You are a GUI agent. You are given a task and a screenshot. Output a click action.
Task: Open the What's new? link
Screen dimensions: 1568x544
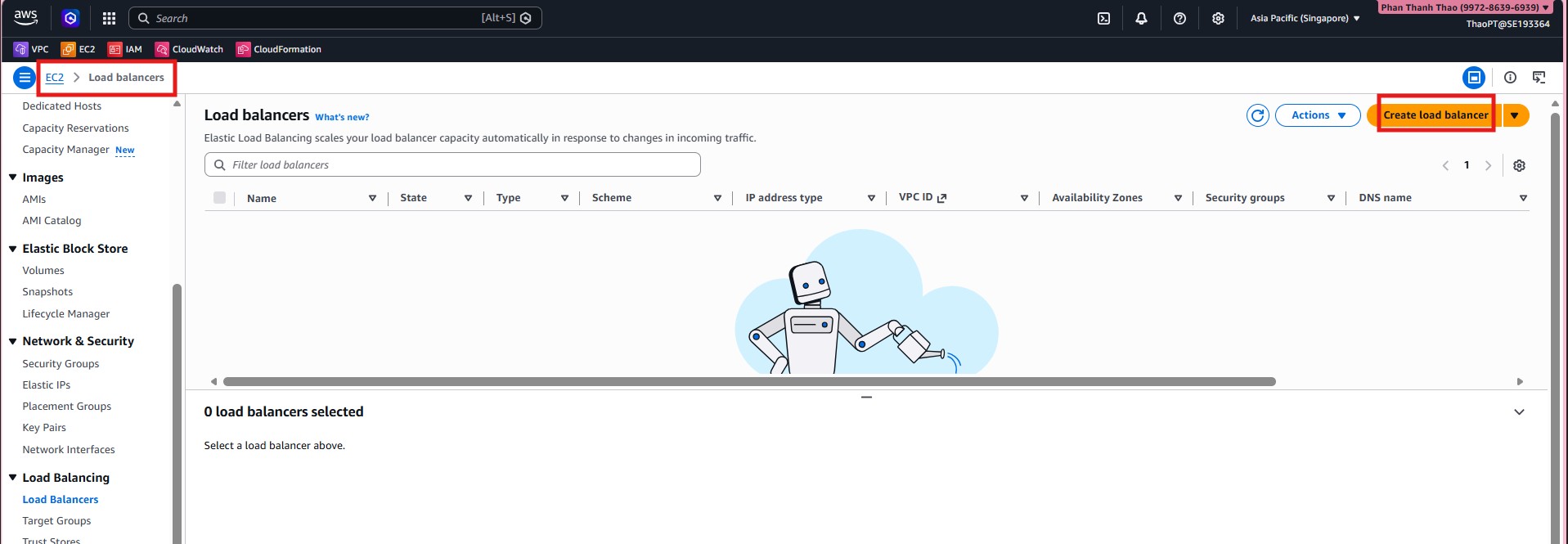click(342, 117)
